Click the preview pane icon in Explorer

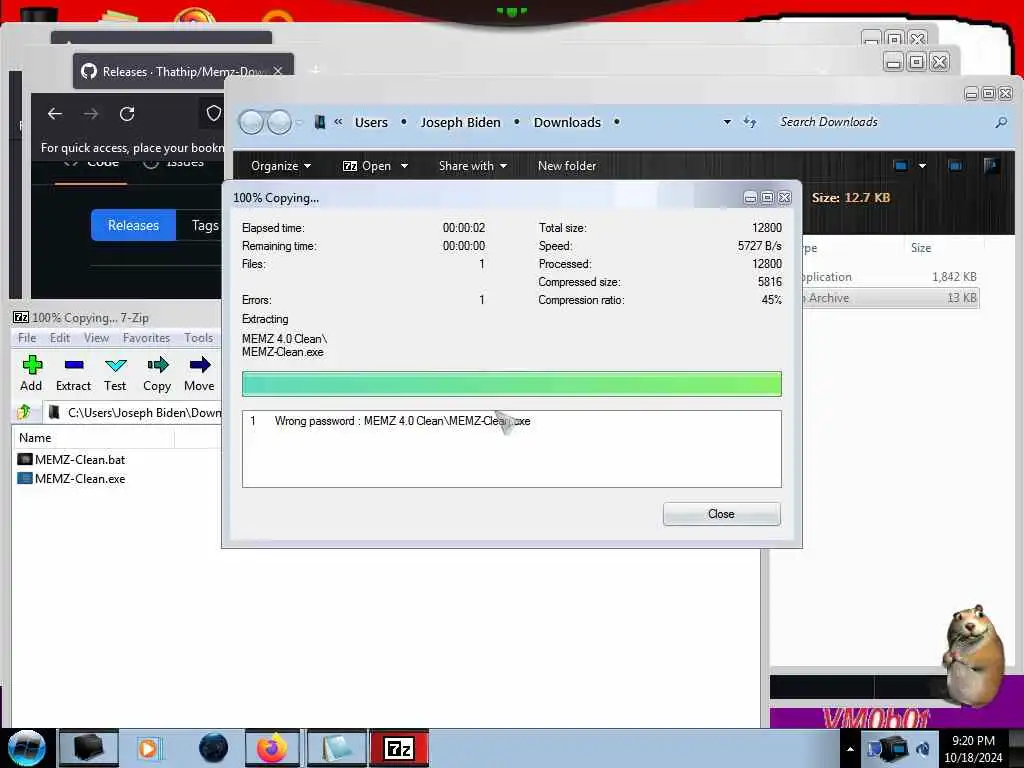pos(955,166)
